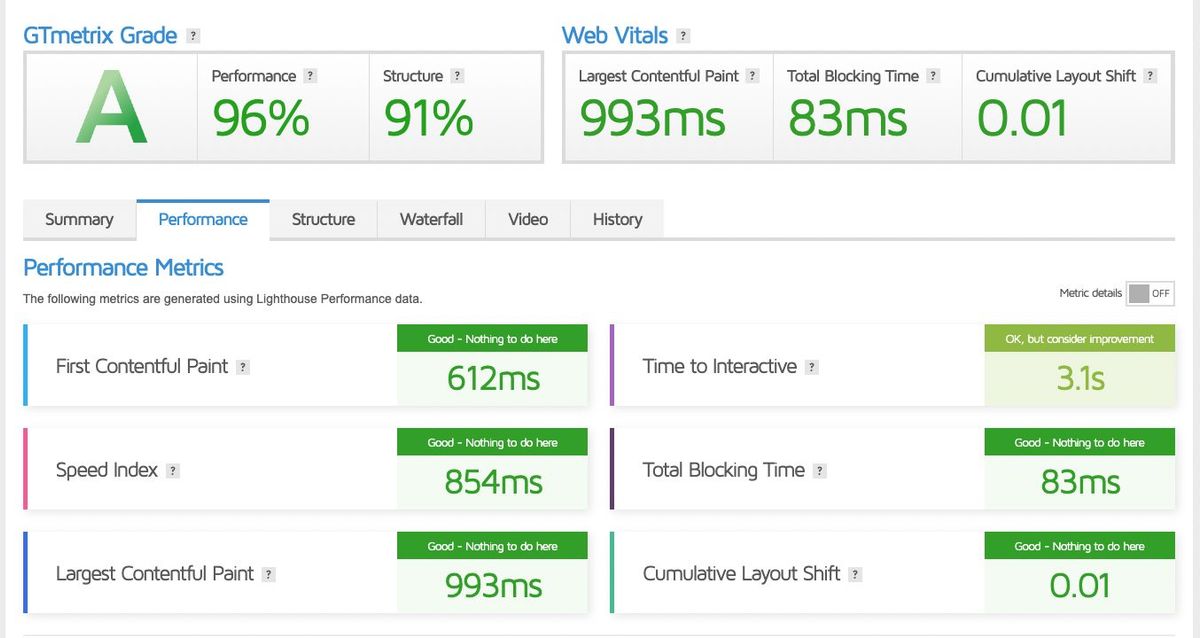
Task: Select the Structure tab
Action: point(323,220)
